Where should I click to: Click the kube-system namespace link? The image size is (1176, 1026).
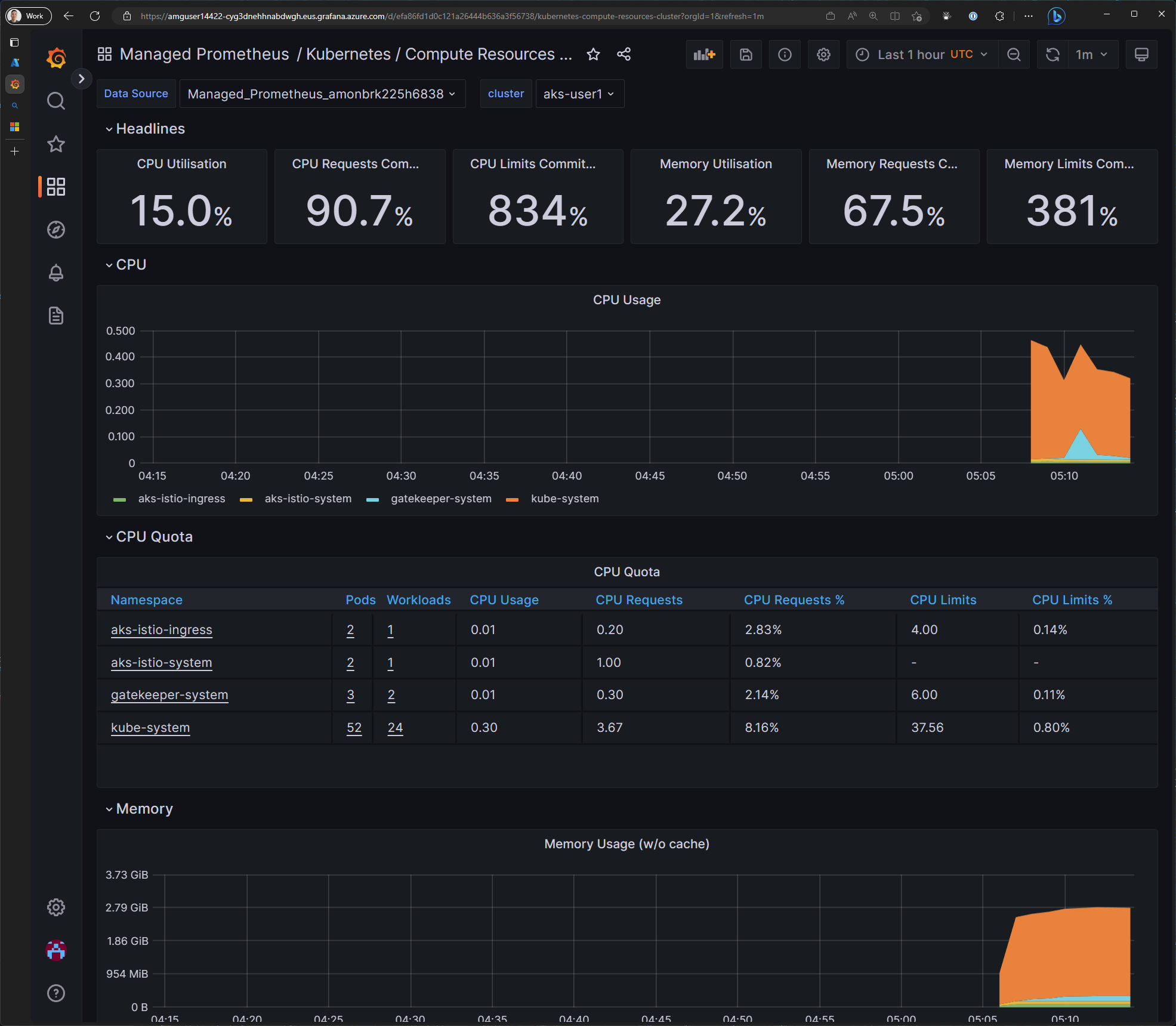(150, 727)
